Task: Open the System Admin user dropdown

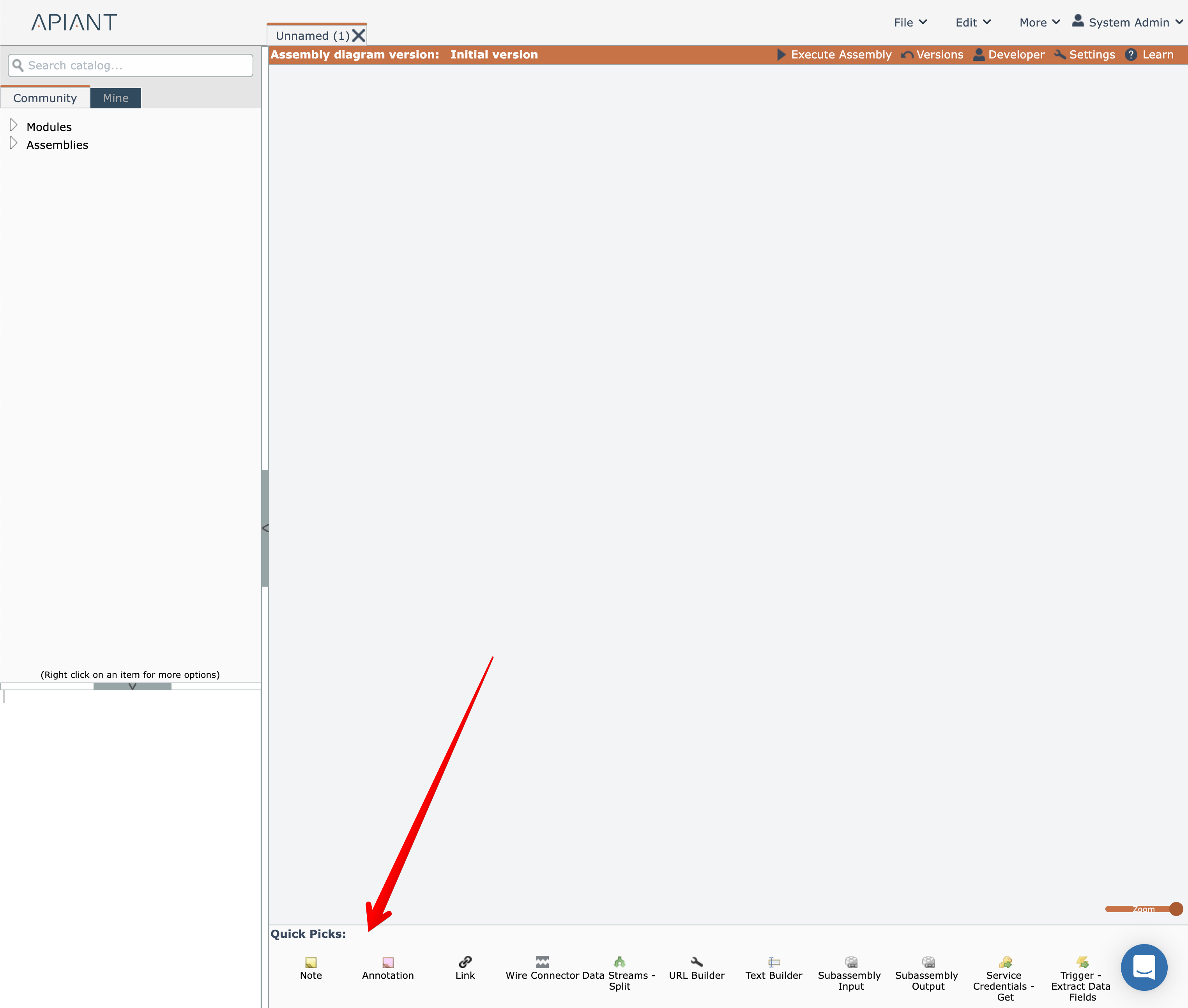Action: (1128, 22)
